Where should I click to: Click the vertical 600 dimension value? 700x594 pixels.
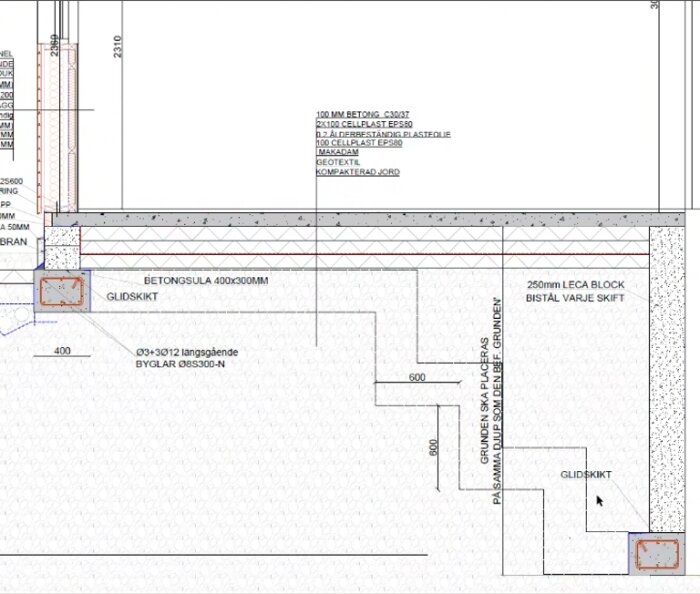point(433,448)
